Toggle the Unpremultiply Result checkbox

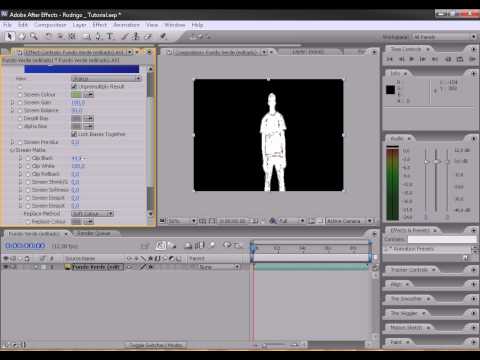tap(74, 86)
